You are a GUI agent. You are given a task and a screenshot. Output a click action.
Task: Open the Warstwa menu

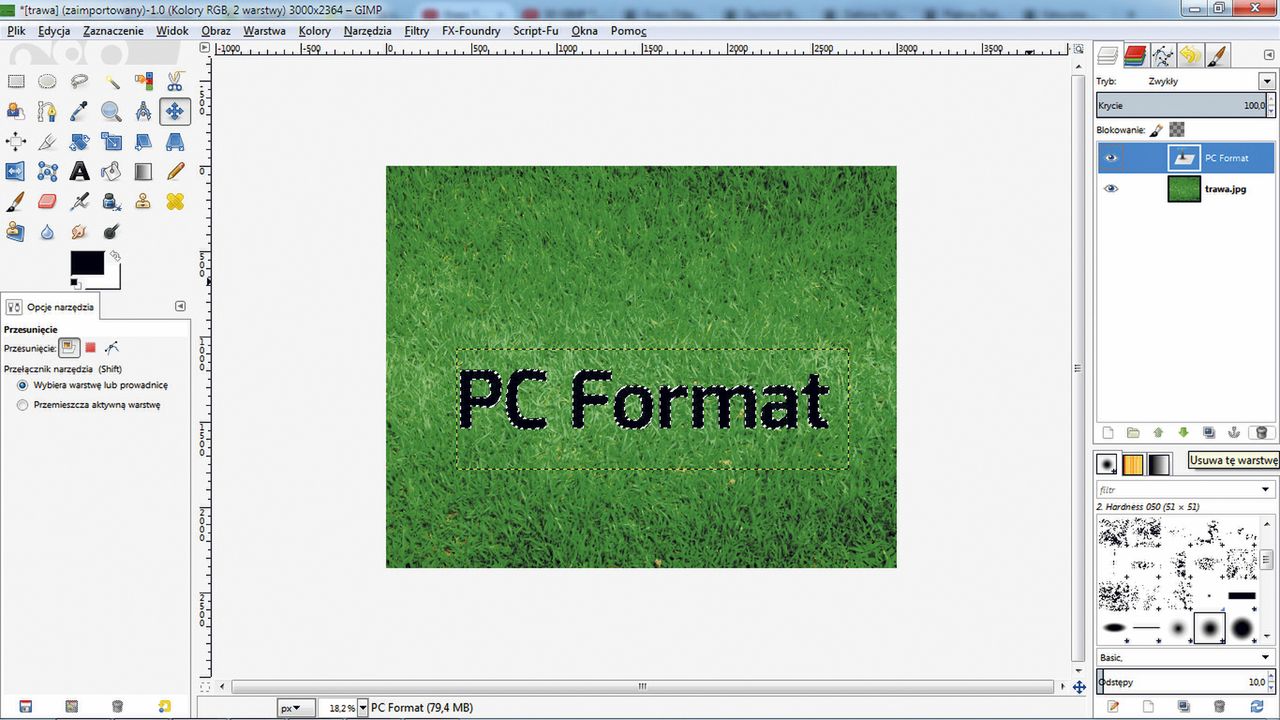264,31
